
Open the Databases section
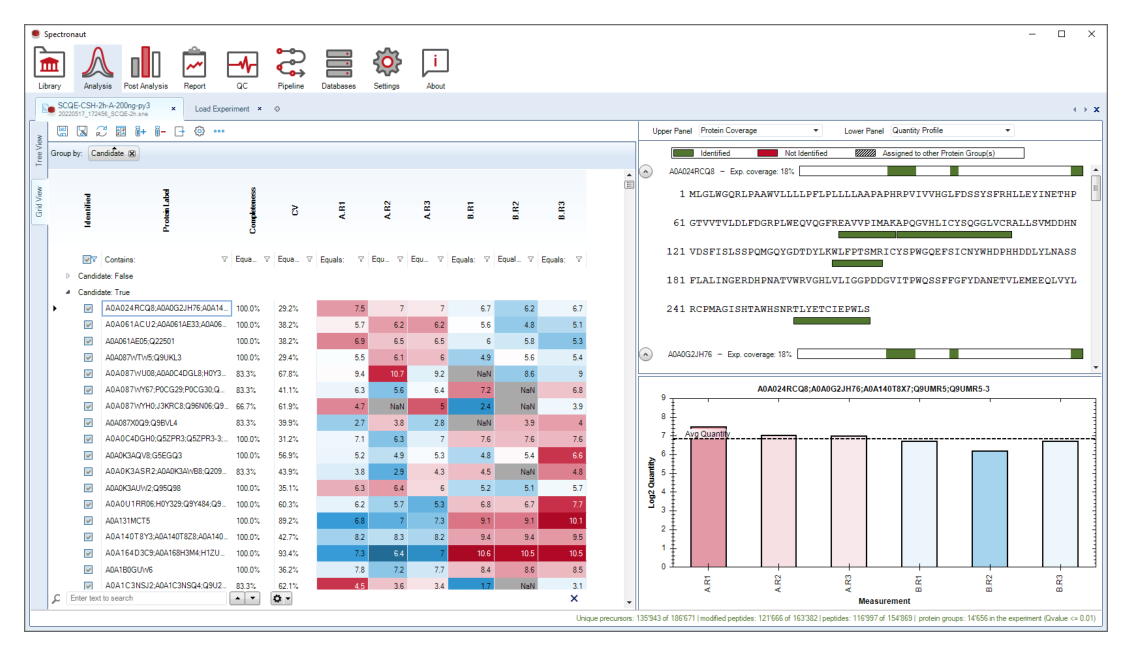click(x=339, y=69)
